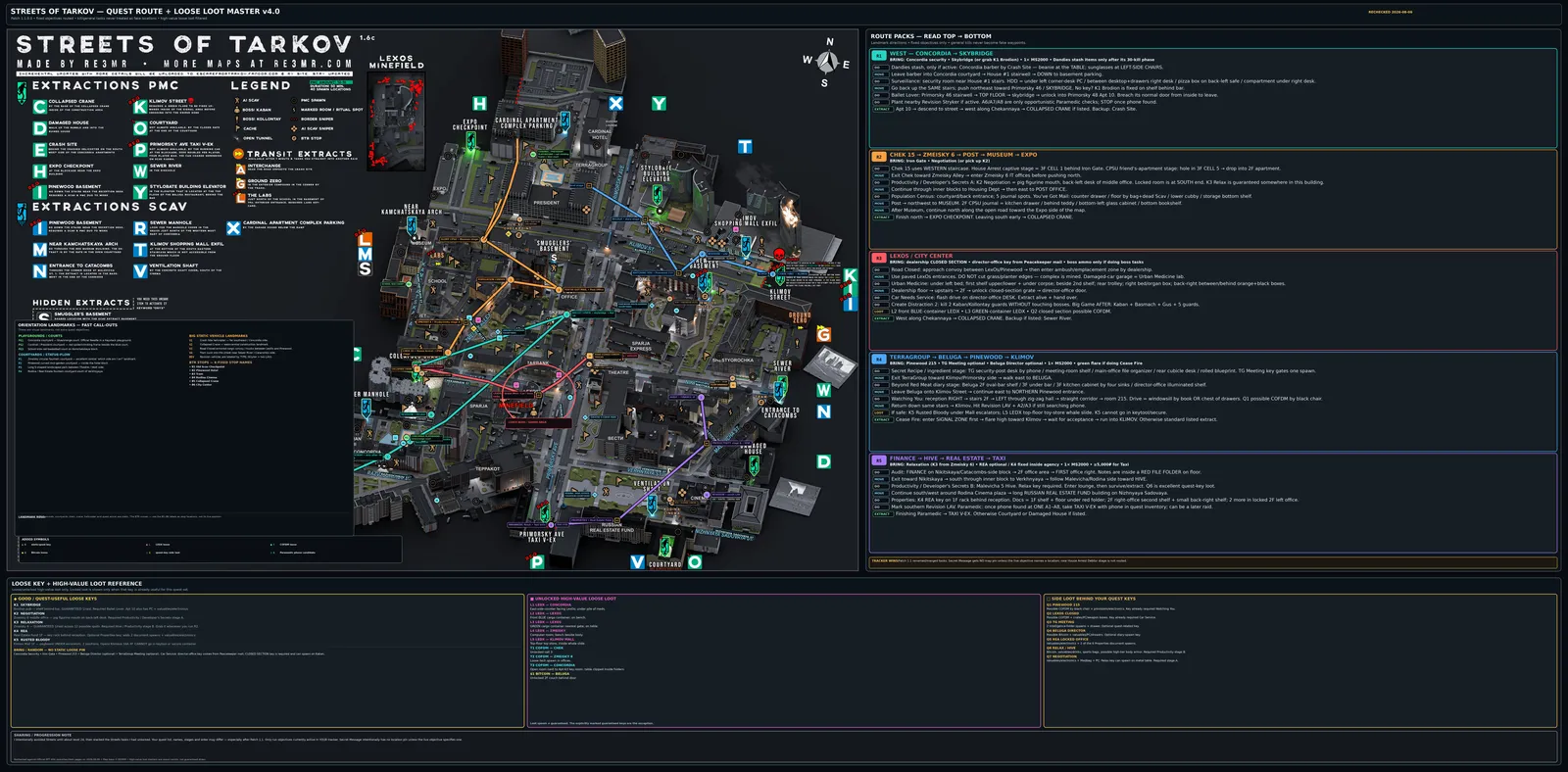Click the green E Crash Site legend tile
Screen dimensions: 1568x772
click(x=39, y=149)
